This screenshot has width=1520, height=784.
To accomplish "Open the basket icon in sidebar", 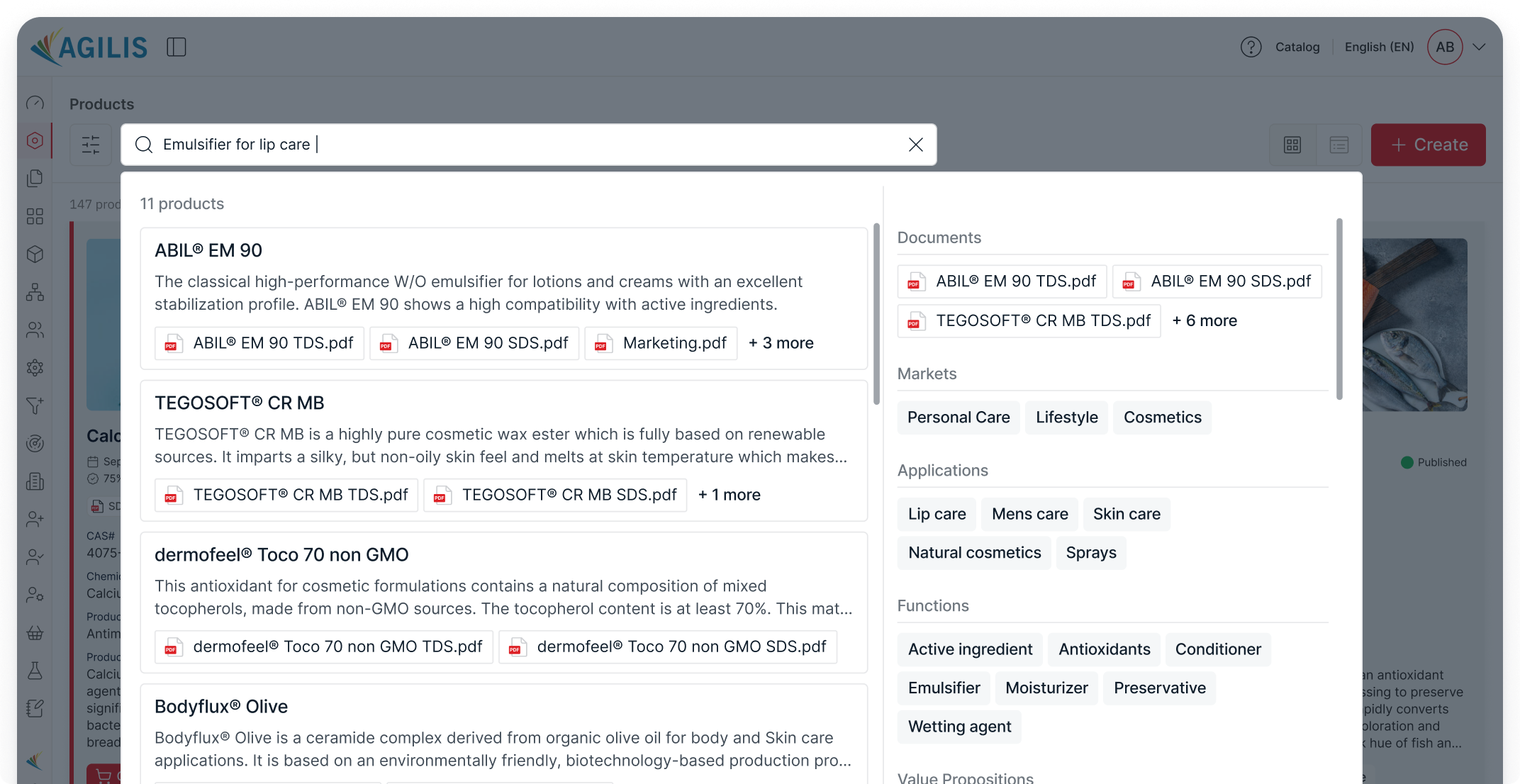I will pos(35,632).
